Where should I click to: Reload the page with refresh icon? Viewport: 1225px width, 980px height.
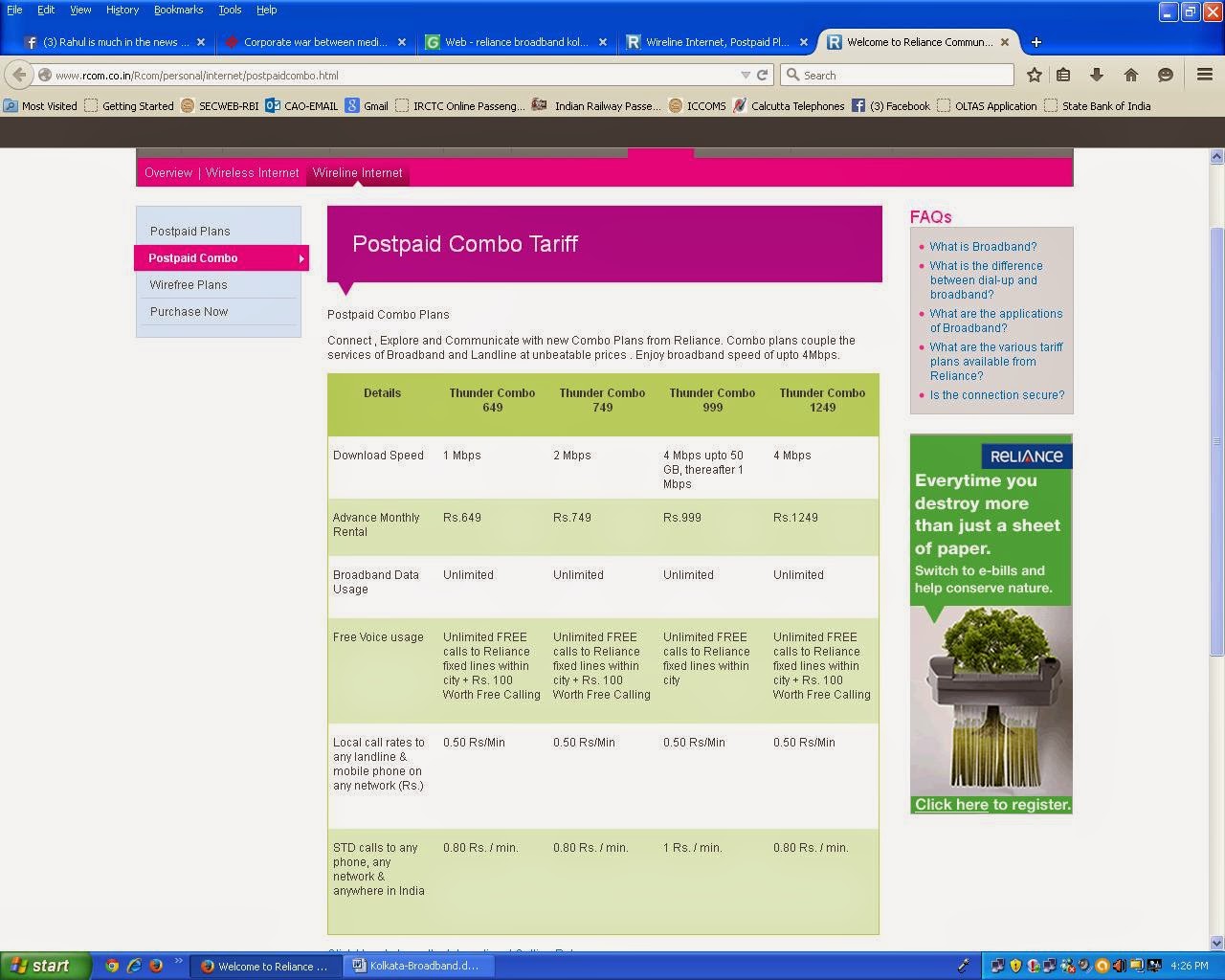pos(763,75)
